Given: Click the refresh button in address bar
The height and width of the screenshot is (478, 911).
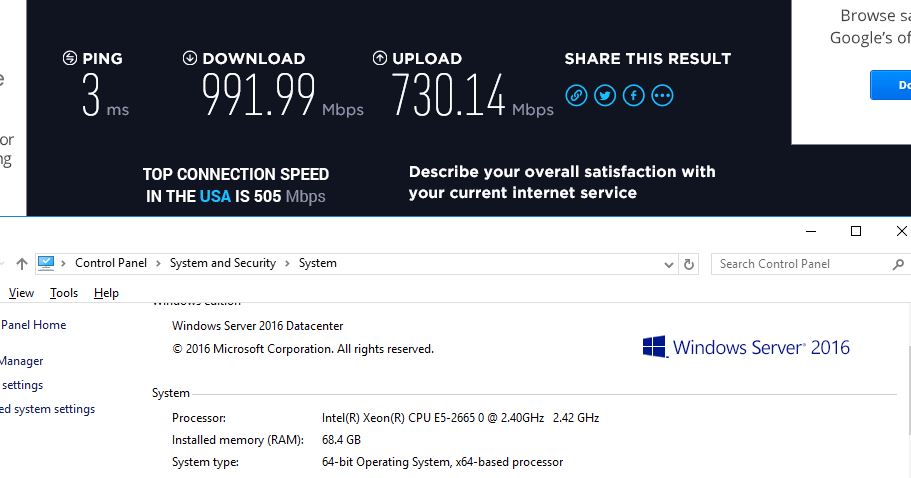Looking at the screenshot, I should 688,264.
